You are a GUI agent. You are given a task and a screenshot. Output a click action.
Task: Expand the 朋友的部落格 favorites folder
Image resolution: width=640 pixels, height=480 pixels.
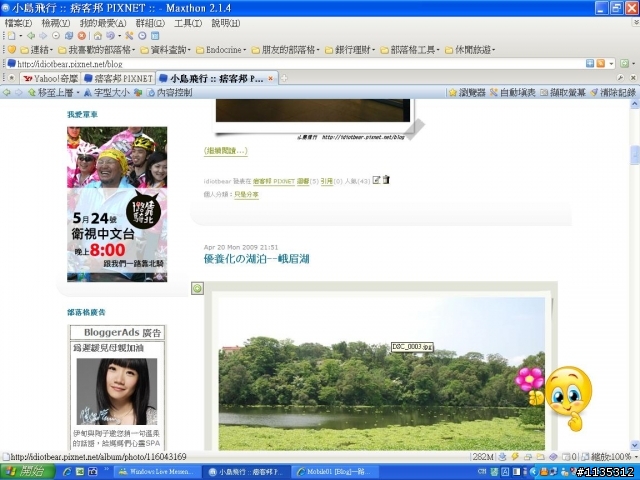[x=285, y=50]
